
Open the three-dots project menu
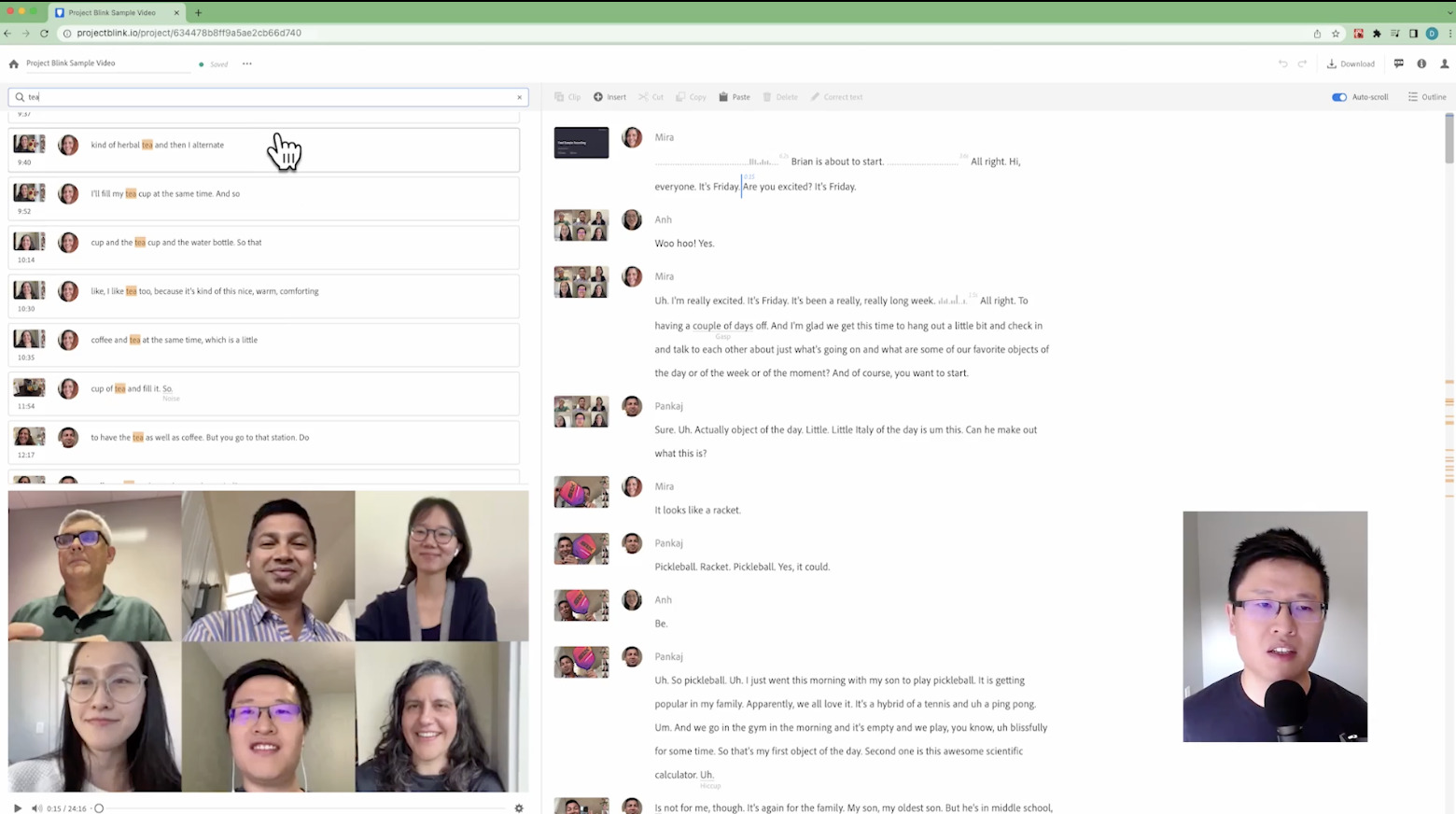[246, 64]
